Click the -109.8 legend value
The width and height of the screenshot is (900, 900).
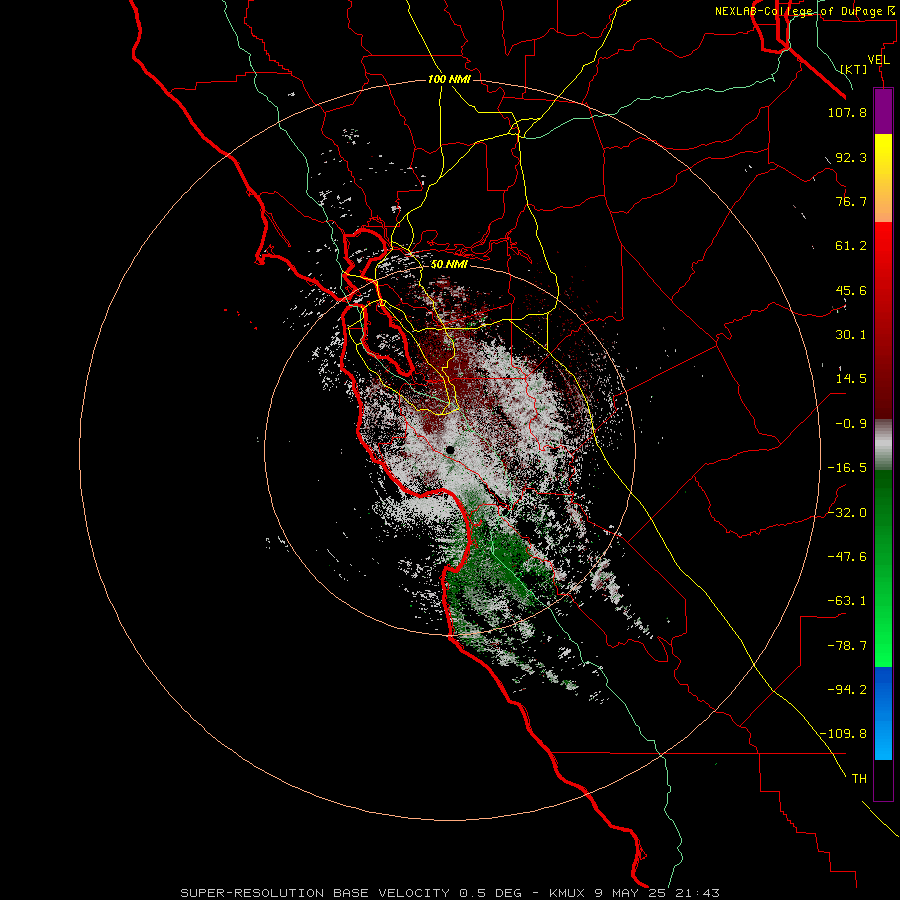click(x=844, y=734)
